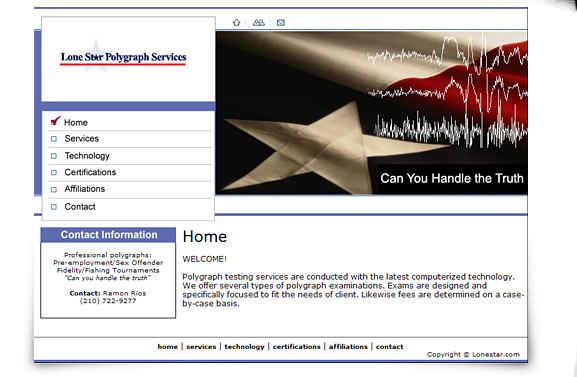Open Certifications in the sidebar menu

pyautogui.click(x=90, y=172)
